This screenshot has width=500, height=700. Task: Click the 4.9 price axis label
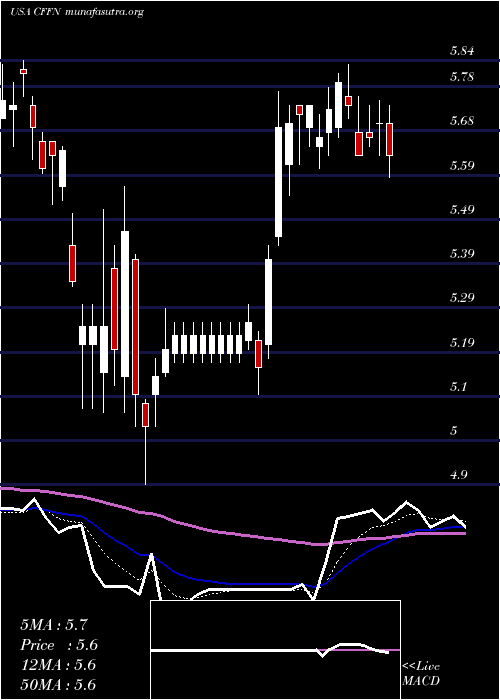point(458,475)
